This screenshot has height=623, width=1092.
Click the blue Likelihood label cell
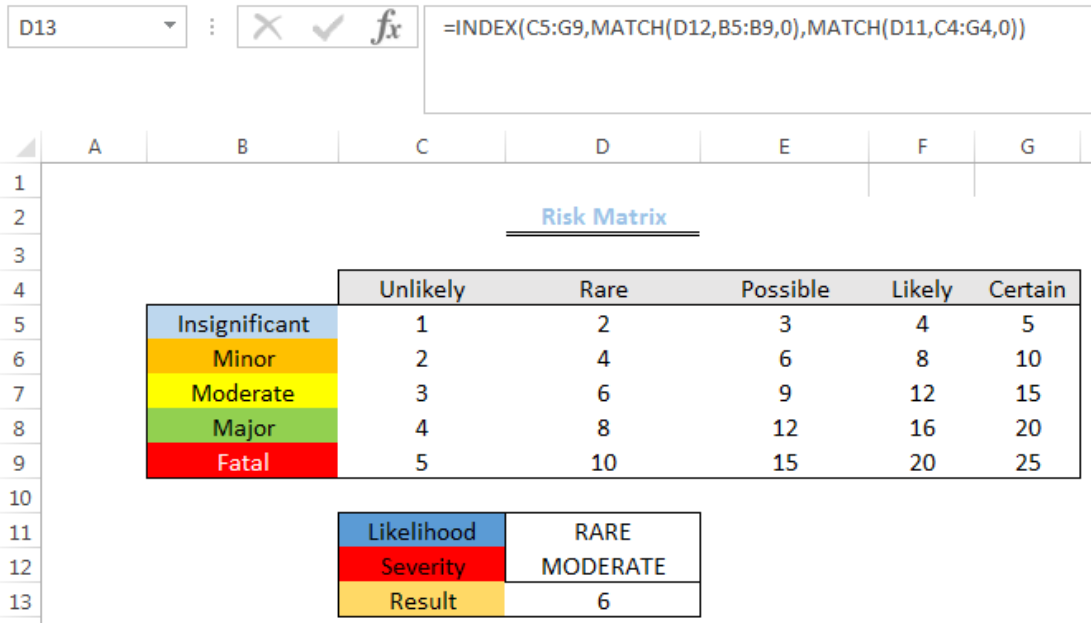point(421,531)
